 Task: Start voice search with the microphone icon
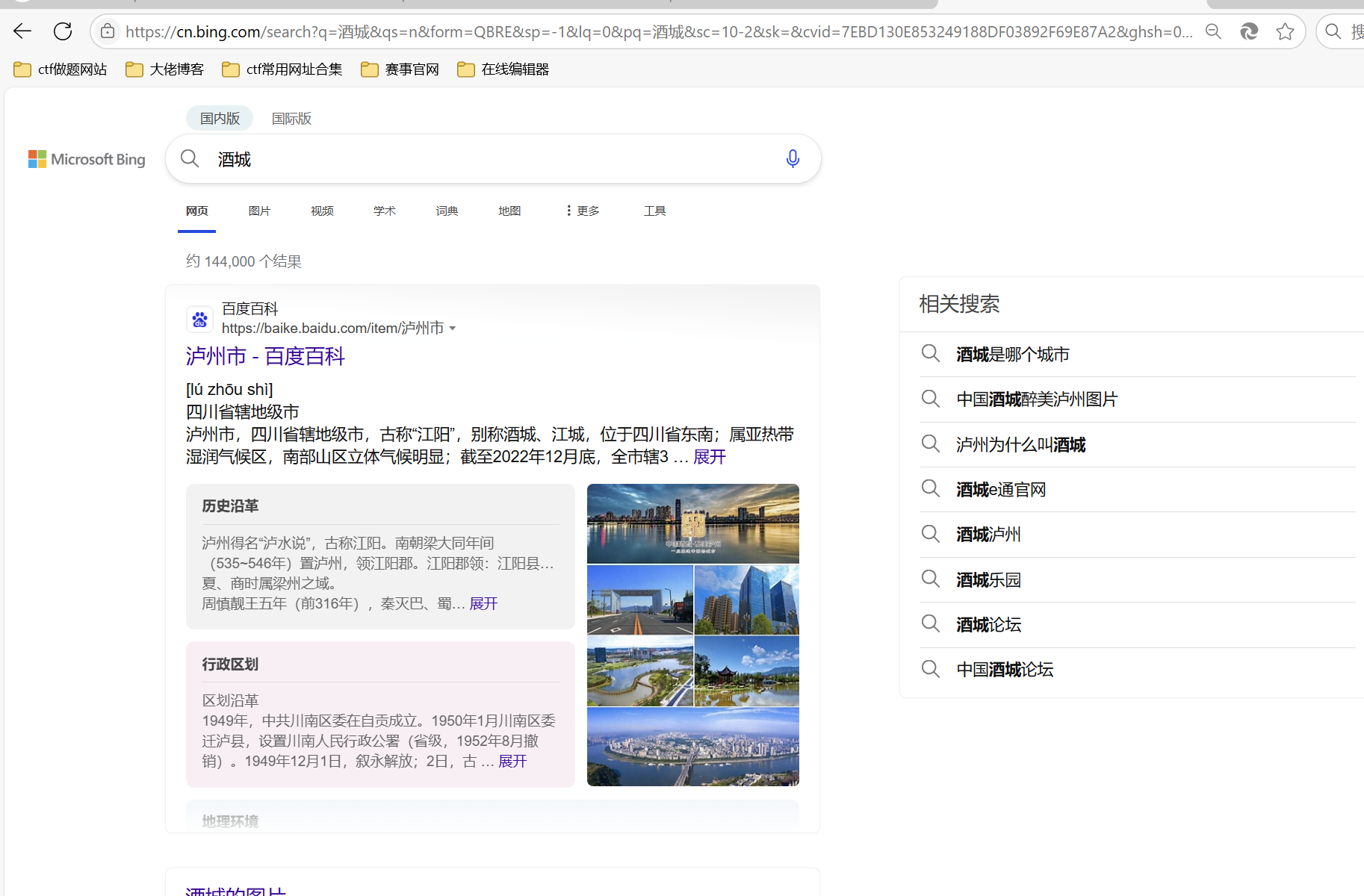pos(793,158)
